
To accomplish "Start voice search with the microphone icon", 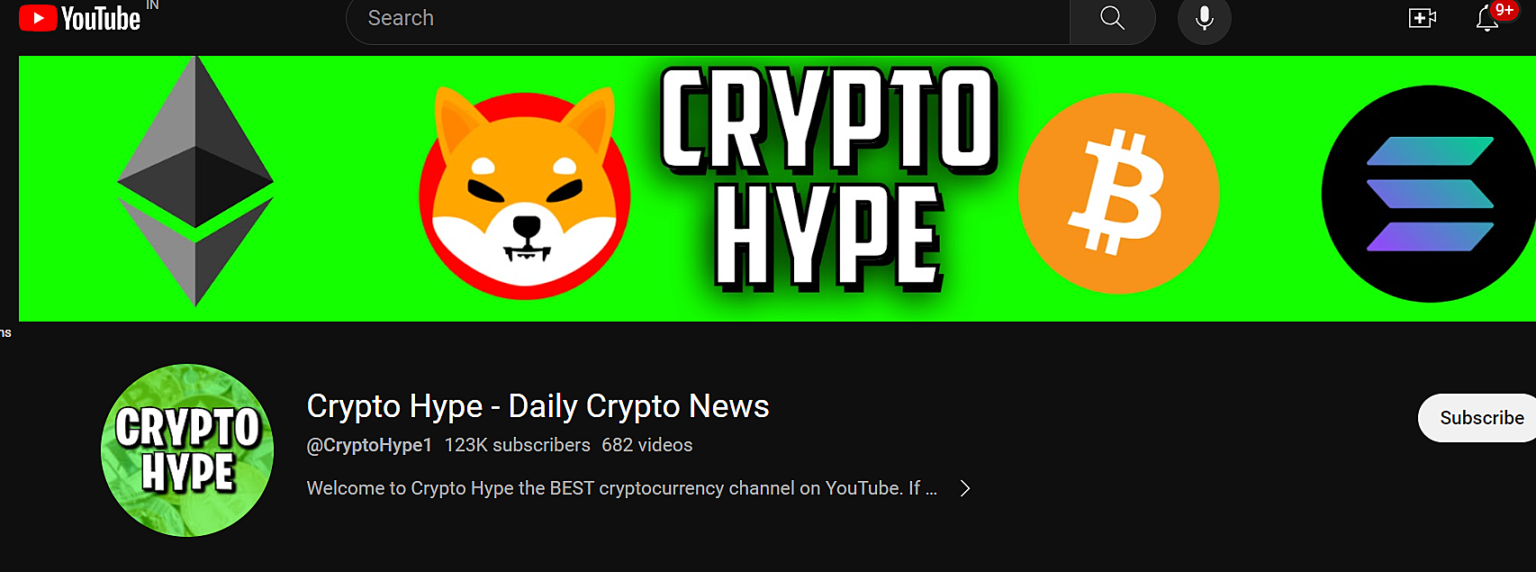I will pos(1204,18).
